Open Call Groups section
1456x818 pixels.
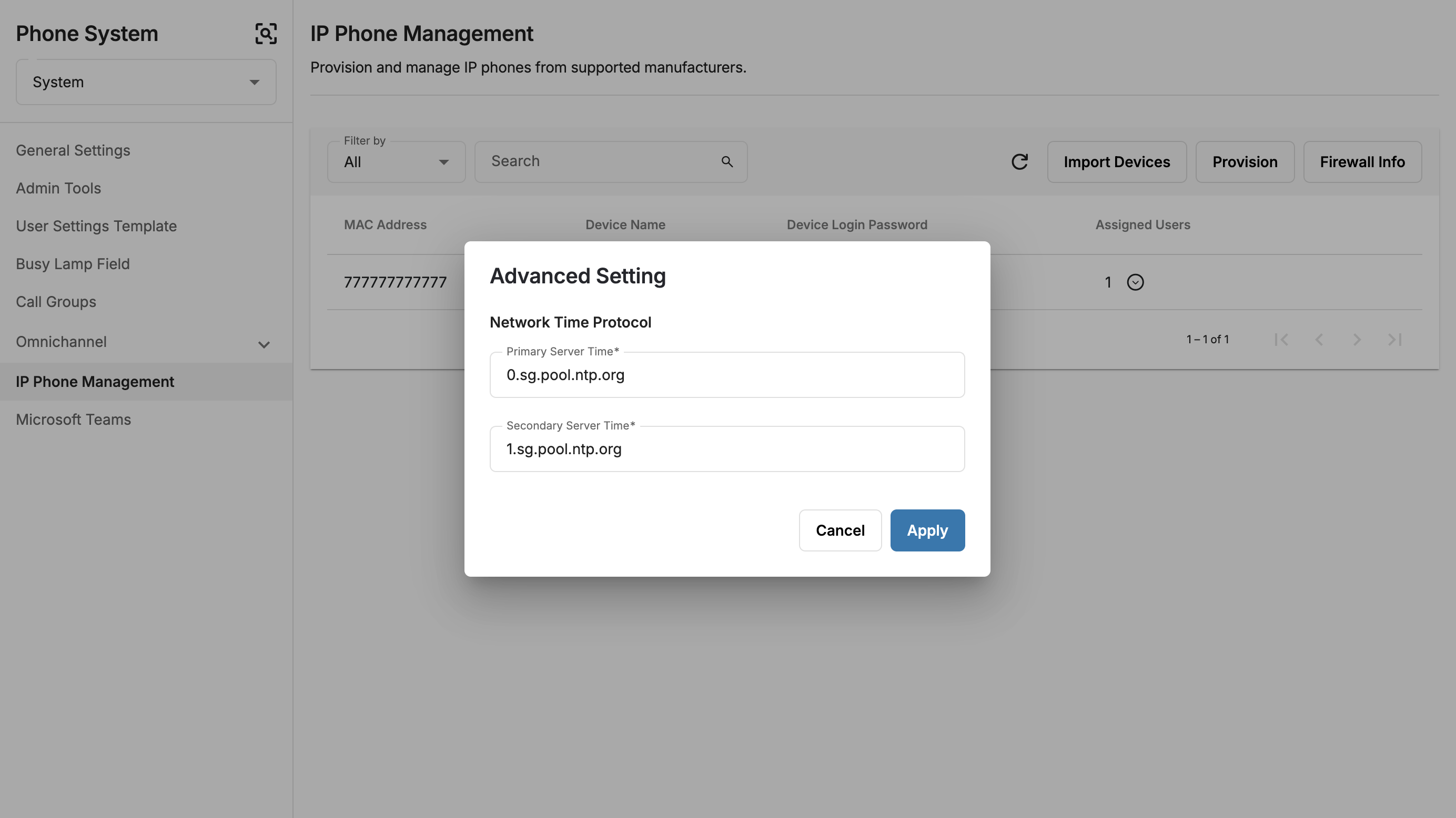(56, 302)
